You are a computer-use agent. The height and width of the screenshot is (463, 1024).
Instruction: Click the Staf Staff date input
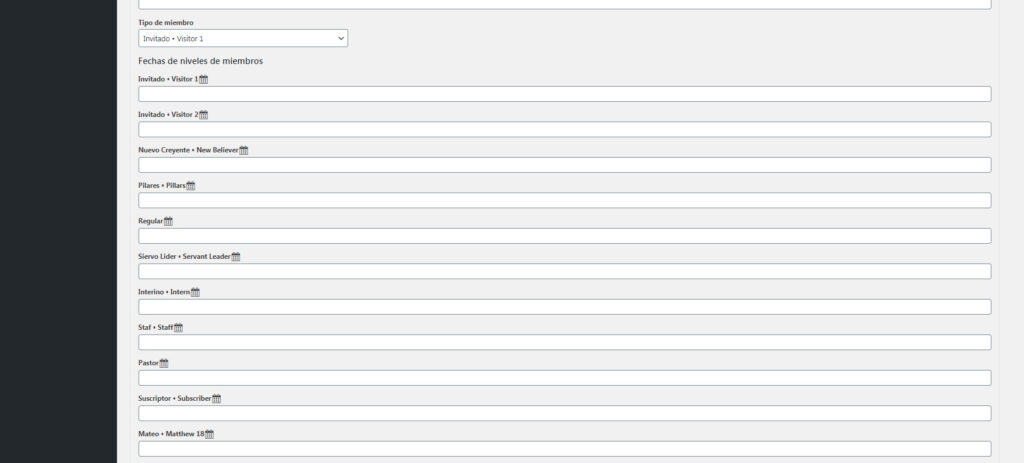[x=564, y=342]
